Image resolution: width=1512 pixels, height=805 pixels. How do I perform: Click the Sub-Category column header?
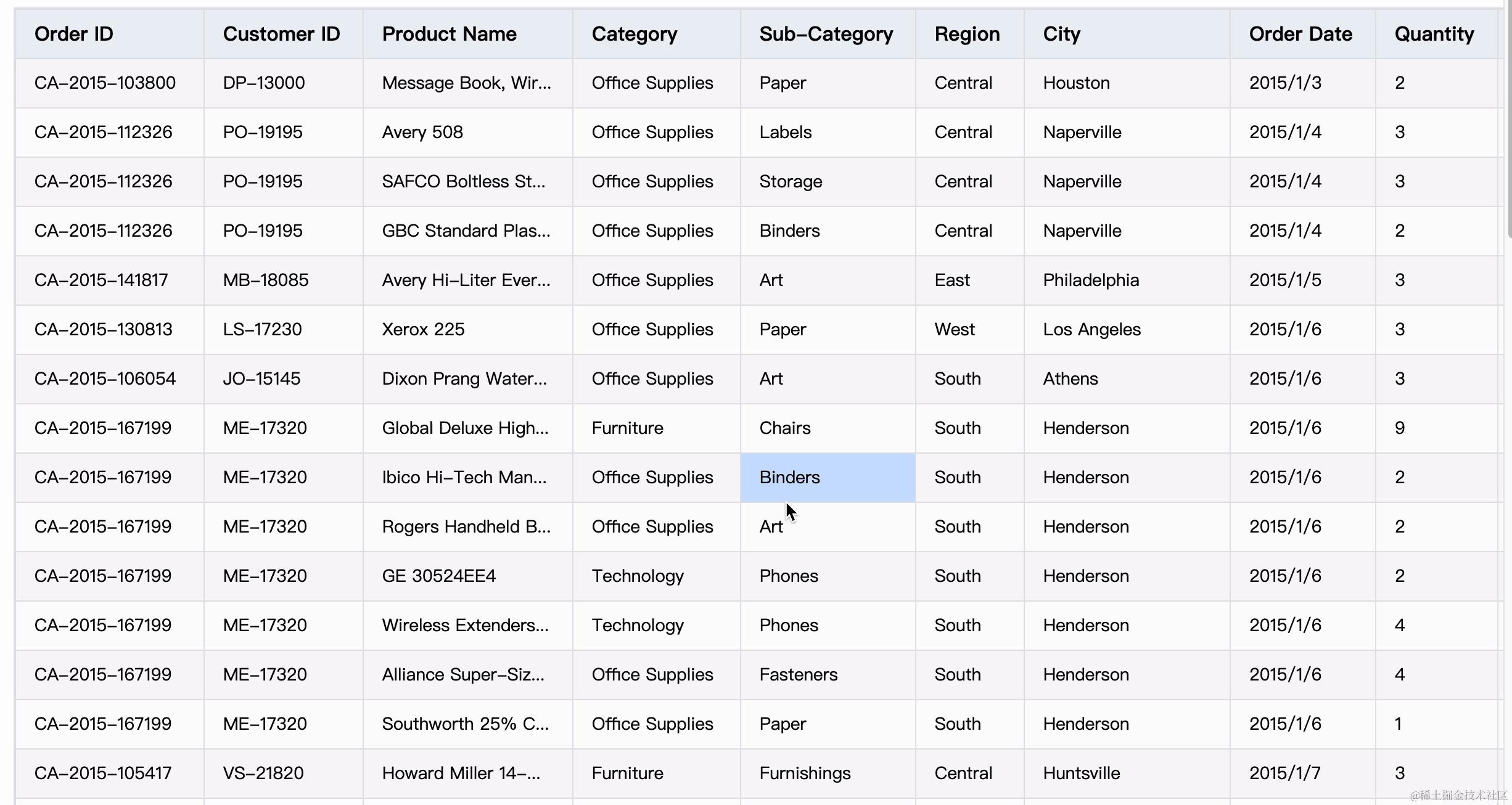(826, 34)
